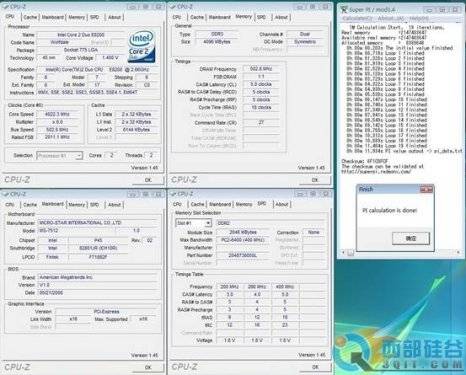
Task: Open About tab in CPU-Z Memory Slot Selection window
Action: coord(282,204)
